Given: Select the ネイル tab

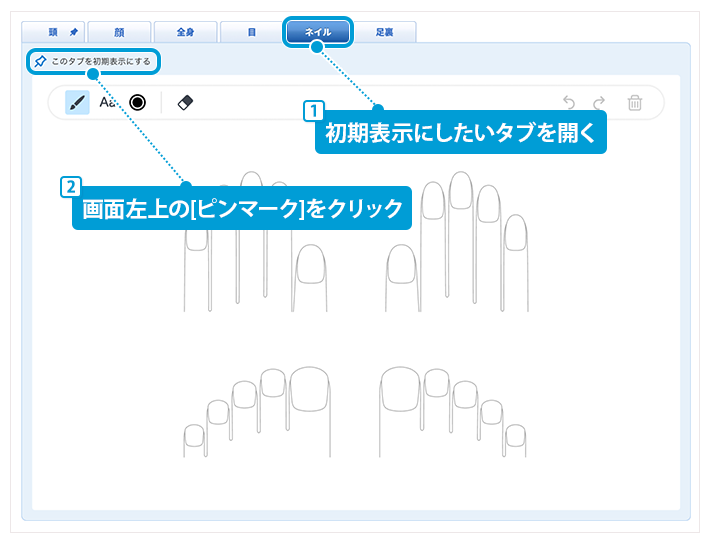Looking at the screenshot, I should [x=317, y=33].
